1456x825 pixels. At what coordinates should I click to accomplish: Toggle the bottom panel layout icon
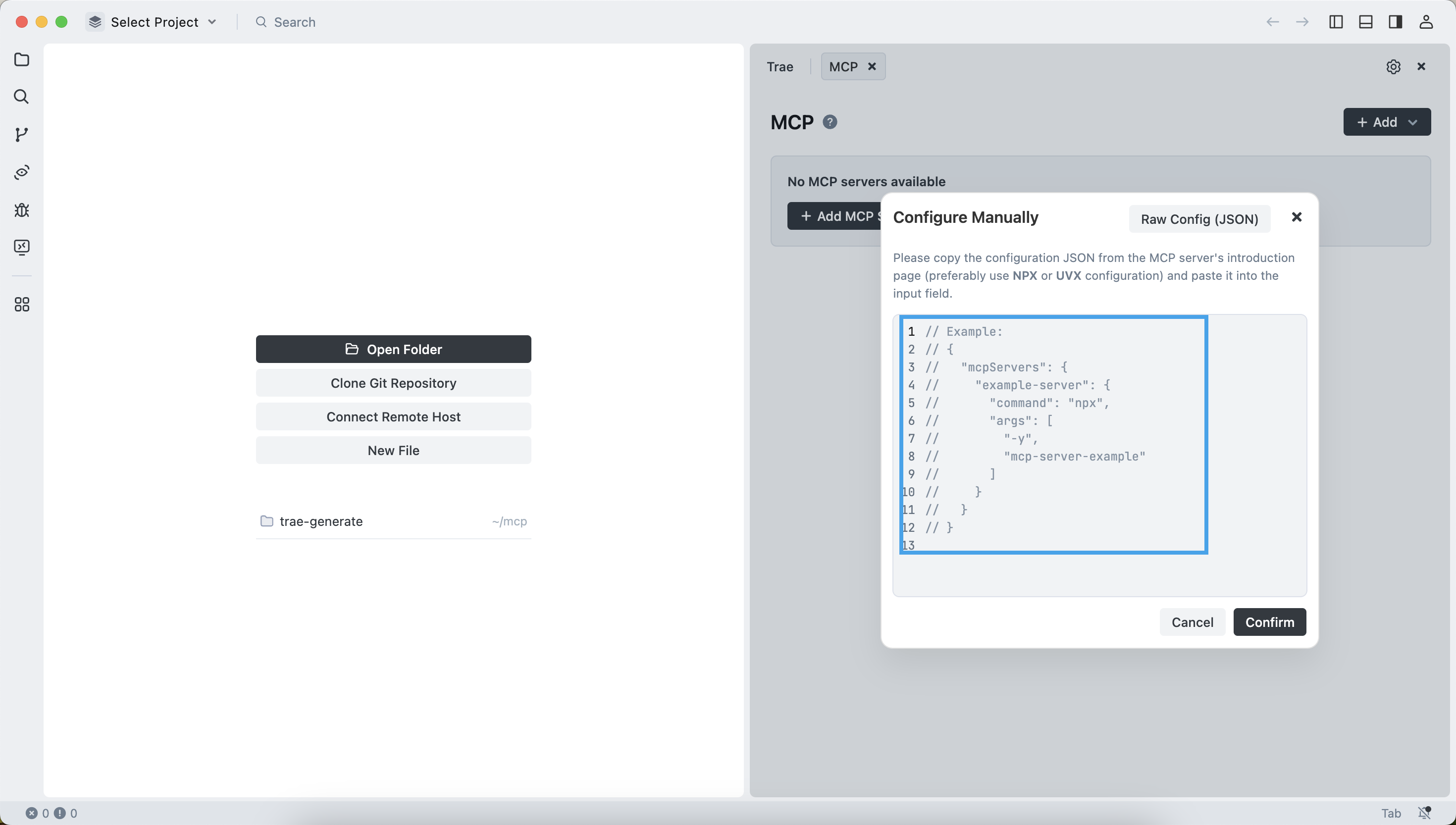tap(1366, 22)
